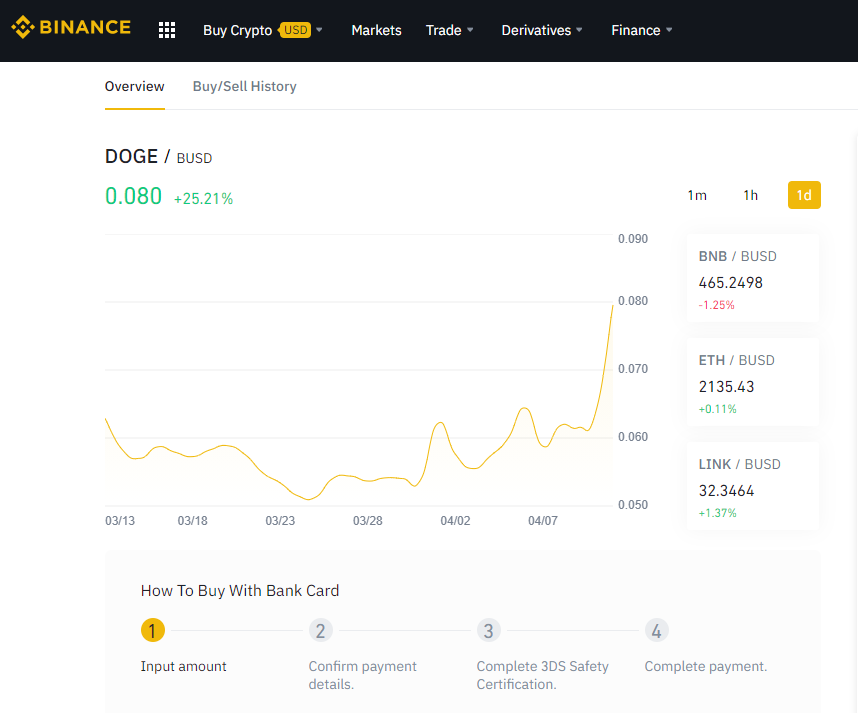Image resolution: width=858 pixels, height=713 pixels.
Task: Expand the Trade dropdown arrow
Action: click(x=470, y=30)
